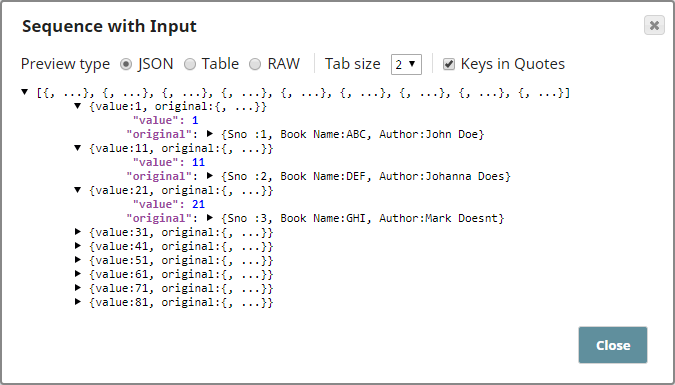Viewport: 675px width, 385px height.
Task: Click the JSON label text
Action: (155, 64)
